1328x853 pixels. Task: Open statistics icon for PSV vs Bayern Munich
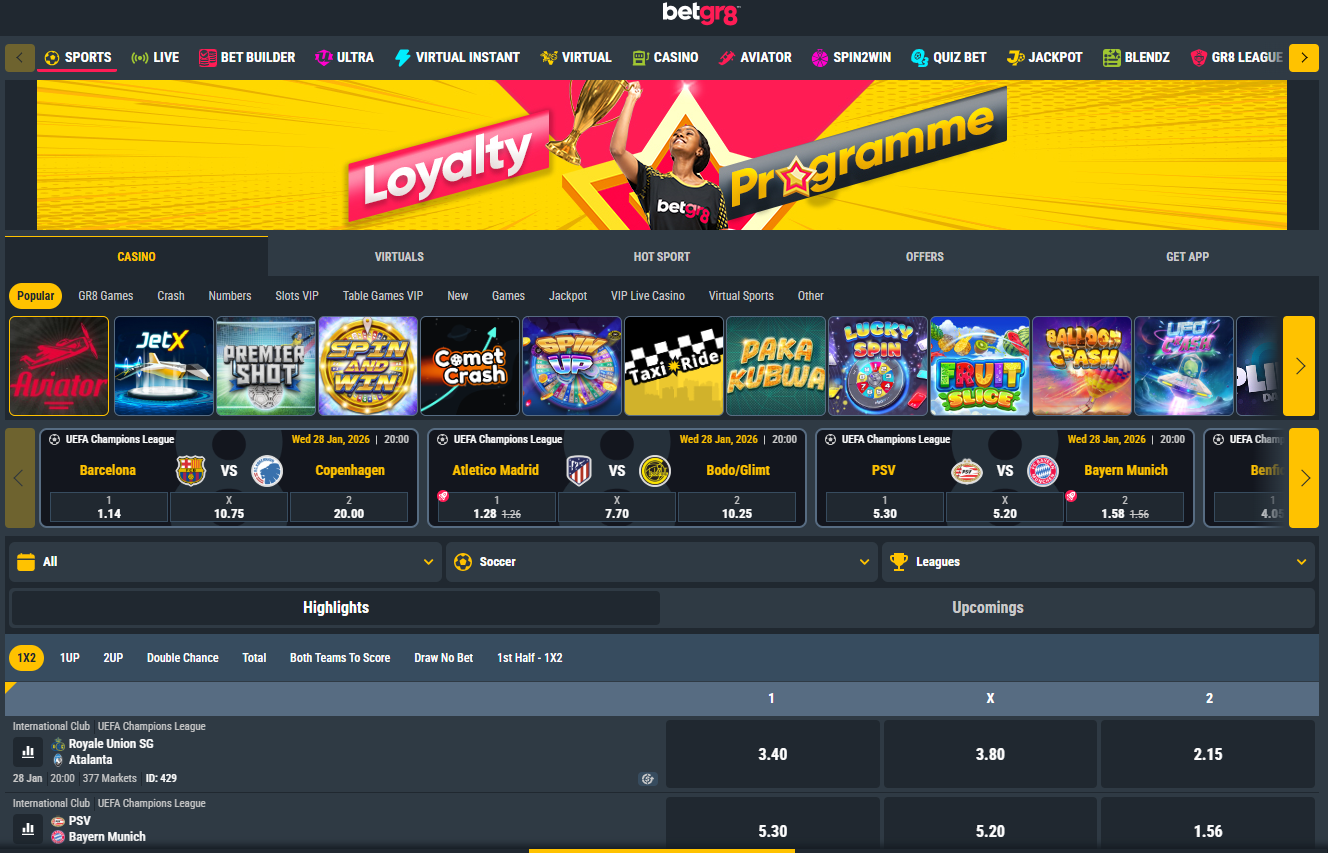28,829
